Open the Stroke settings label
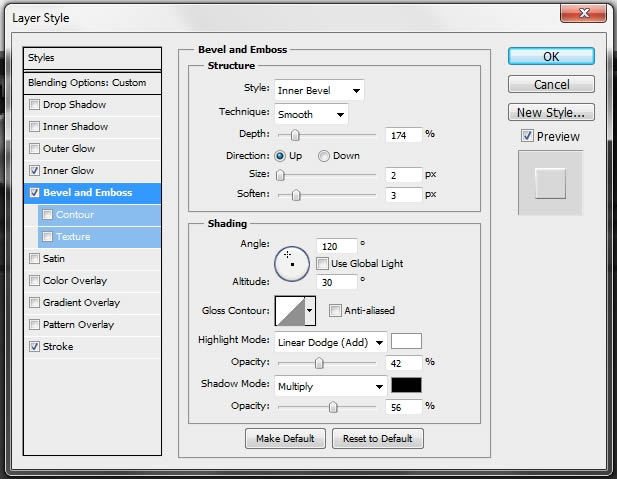The image size is (617, 479). [x=58, y=347]
